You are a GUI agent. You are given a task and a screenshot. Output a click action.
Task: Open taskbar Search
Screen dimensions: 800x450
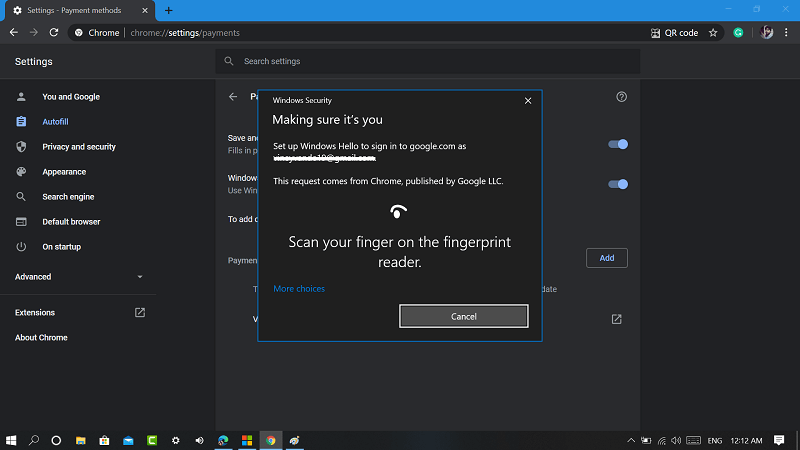34,440
